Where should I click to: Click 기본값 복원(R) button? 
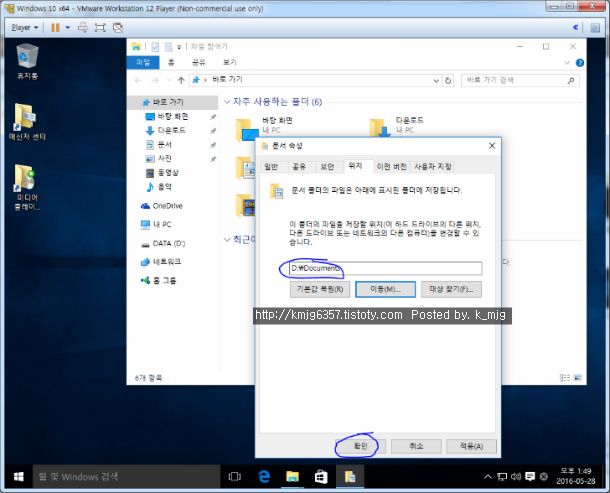[320, 289]
